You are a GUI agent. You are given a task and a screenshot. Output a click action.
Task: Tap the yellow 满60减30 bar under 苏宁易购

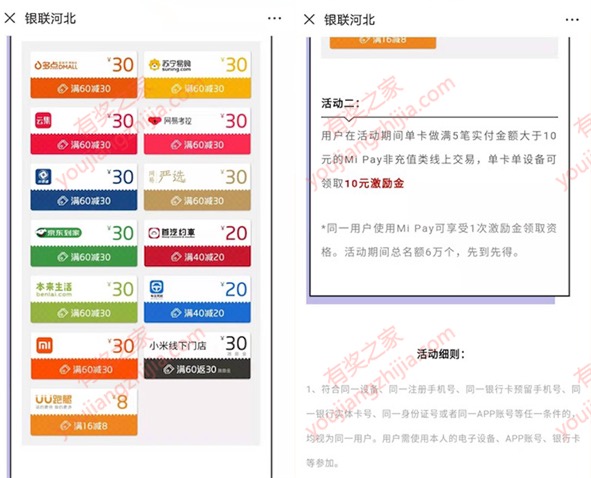point(197,89)
